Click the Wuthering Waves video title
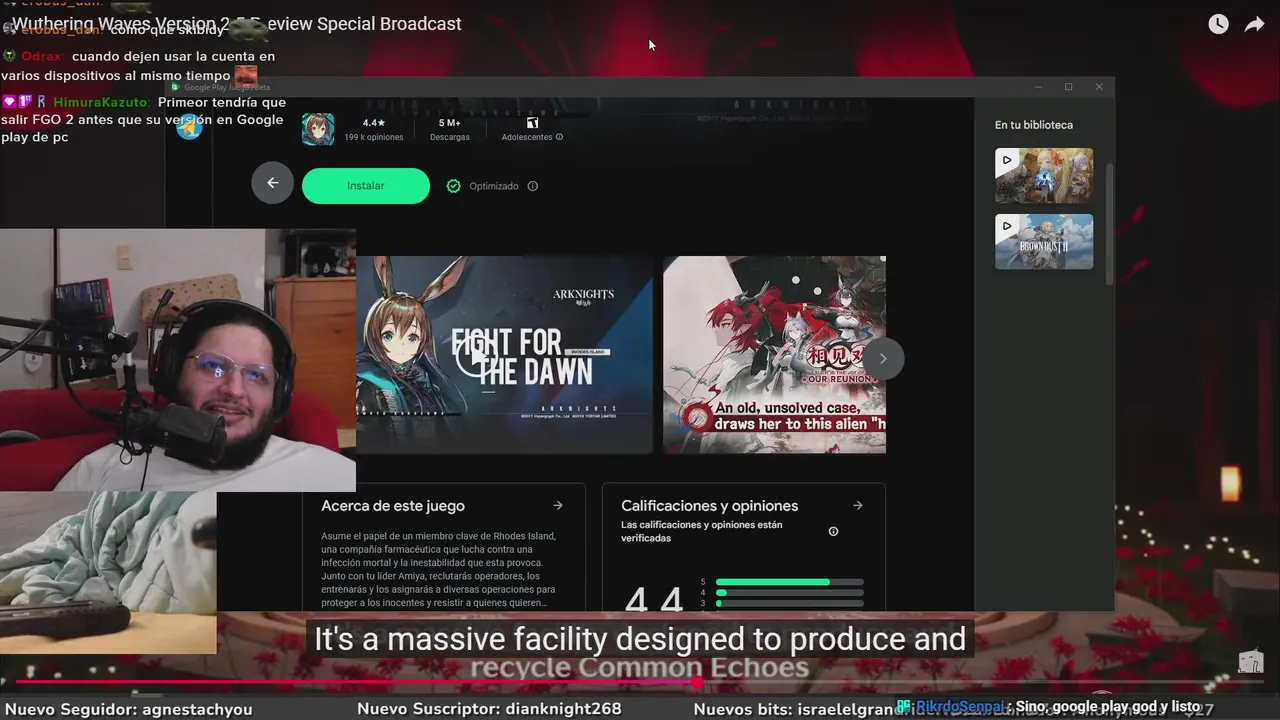Viewport: 1280px width, 720px height. (237, 24)
